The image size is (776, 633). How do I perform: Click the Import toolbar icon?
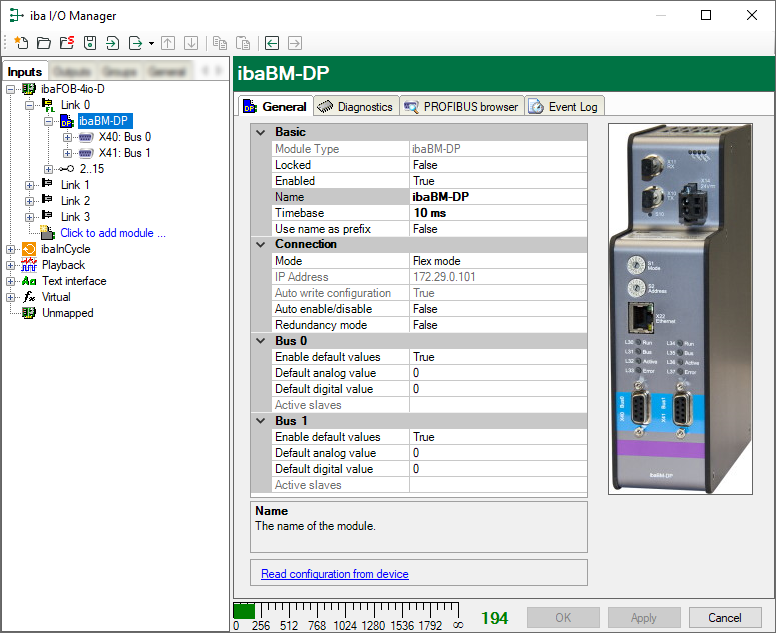tap(112, 43)
